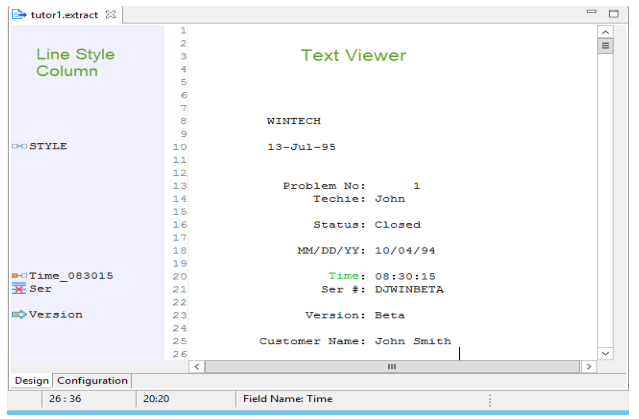Click the Ser field icon with red X
The width and height of the screenshot is (639, 419).
tap(18, 289)
